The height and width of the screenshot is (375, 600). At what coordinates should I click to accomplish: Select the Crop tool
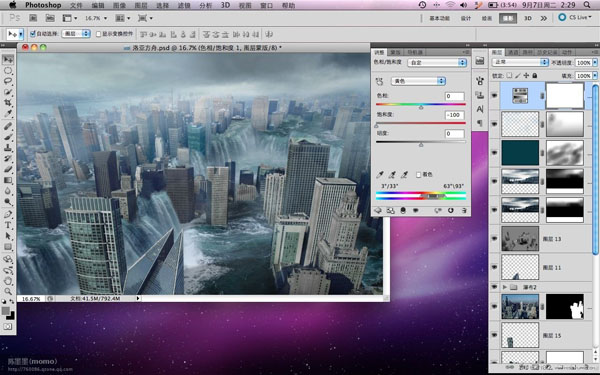point(8,103)
